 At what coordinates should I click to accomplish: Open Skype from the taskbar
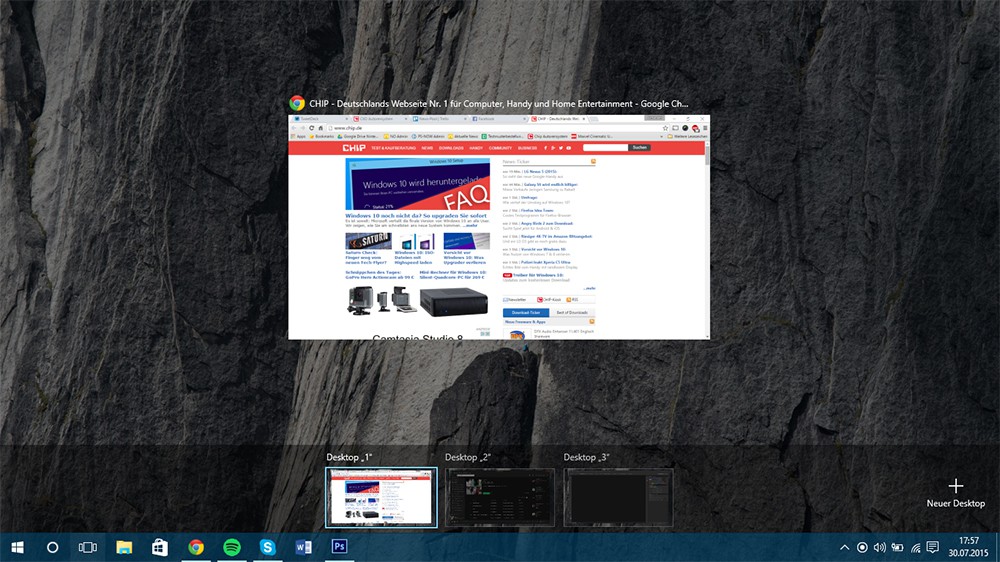(268, 547)
